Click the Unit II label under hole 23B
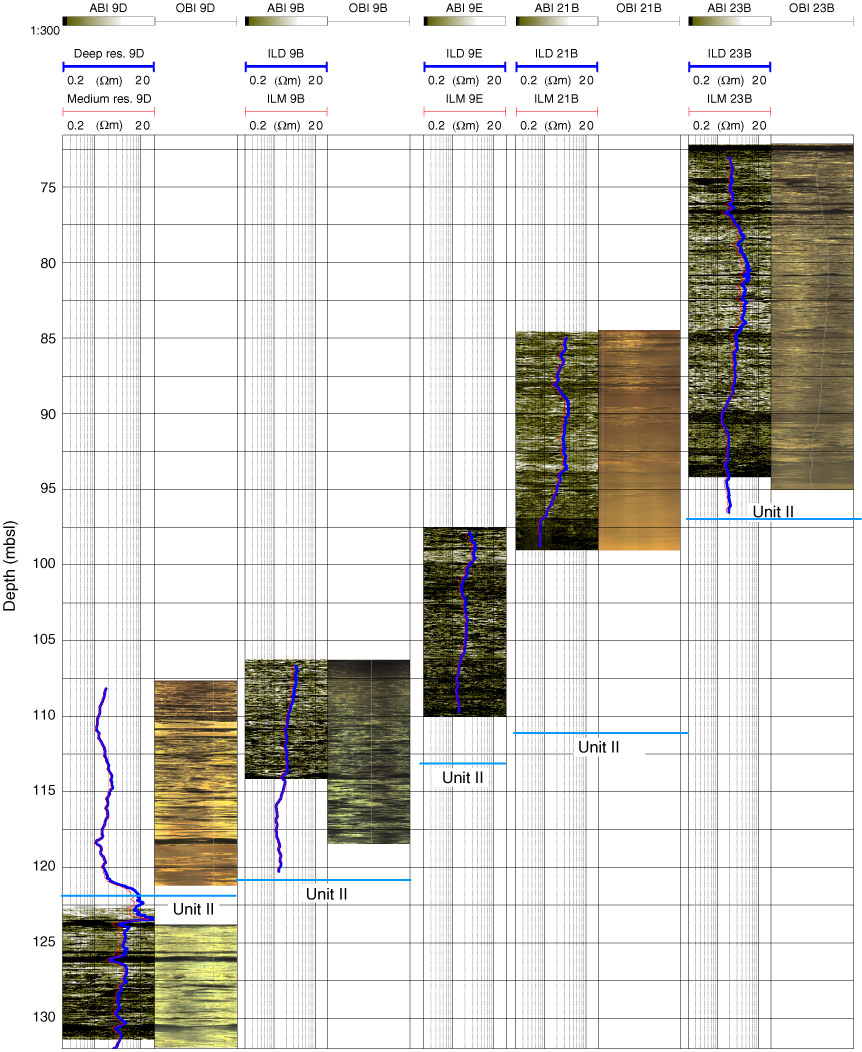Viewport: 862px width, 1052px height. 773,511
